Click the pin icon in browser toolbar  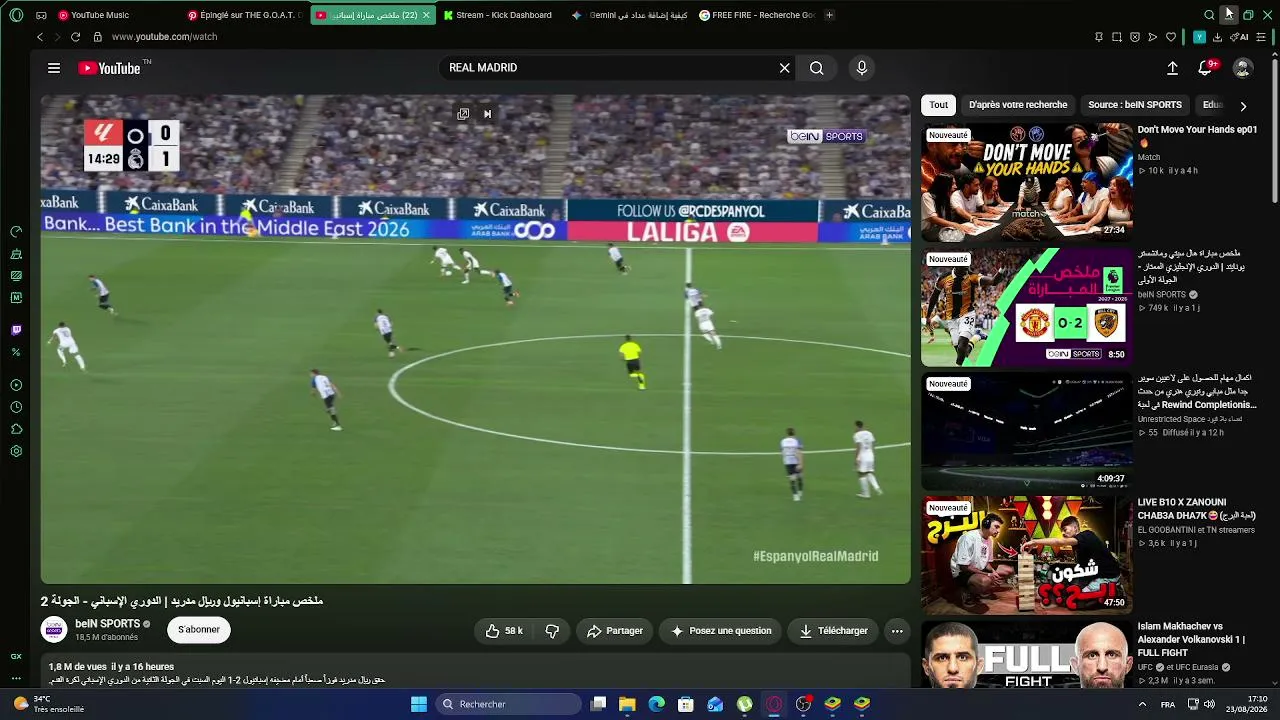pos(1099,37)
